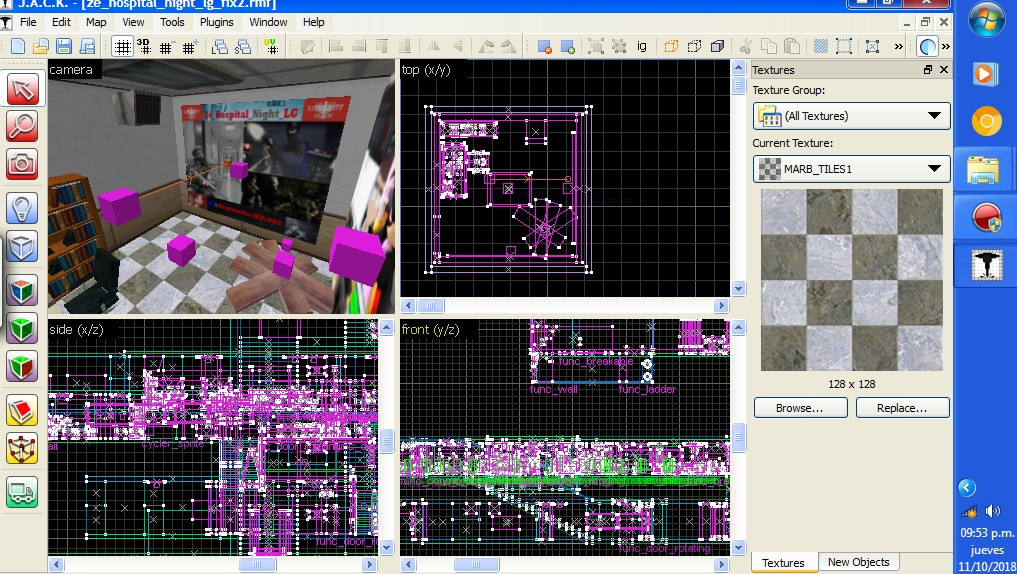The image size is (1017, 574).
Task: Click the blue square plus icon
Action: pos(568,47)
